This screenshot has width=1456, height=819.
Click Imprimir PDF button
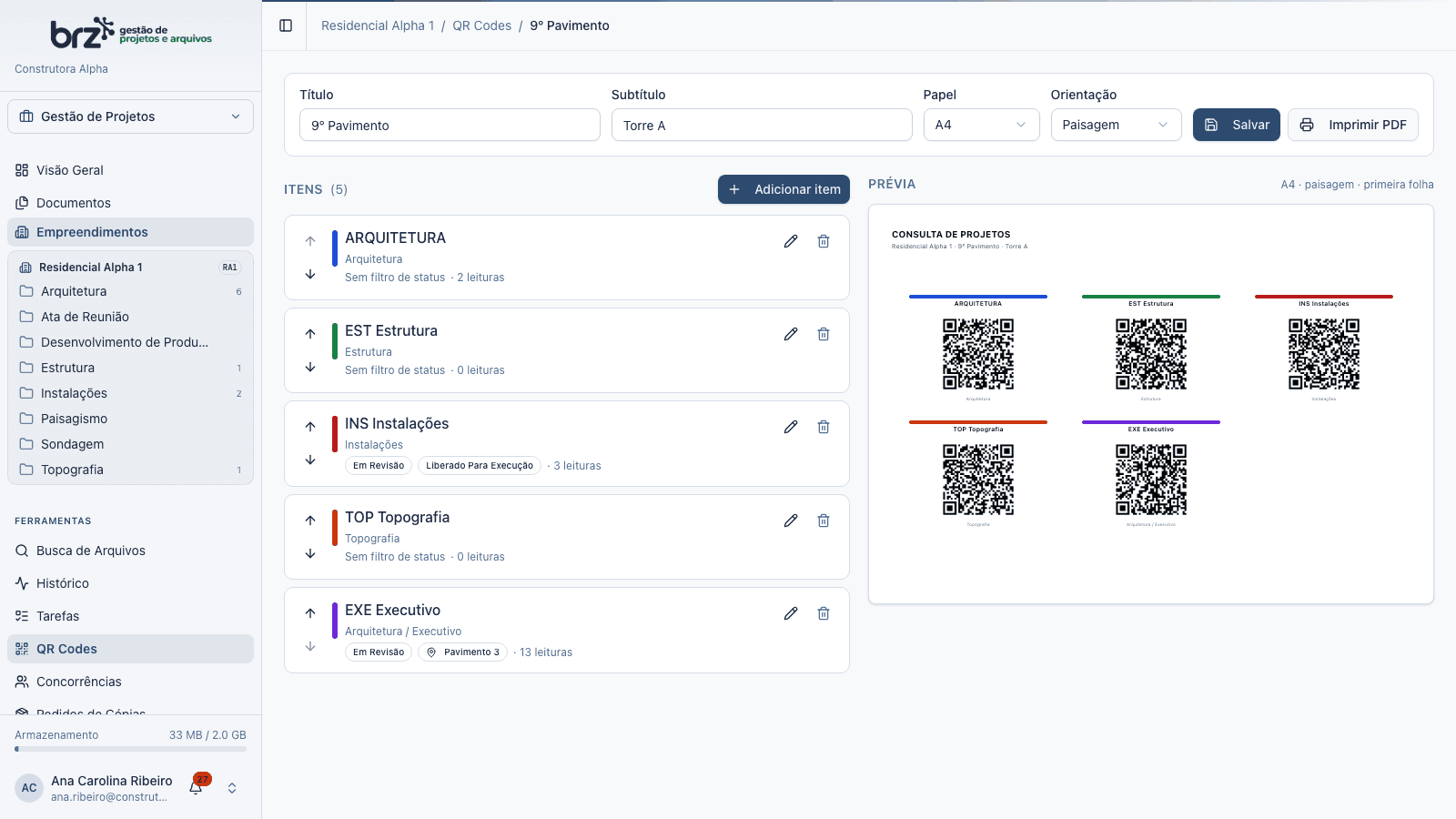click(1353, 125)
